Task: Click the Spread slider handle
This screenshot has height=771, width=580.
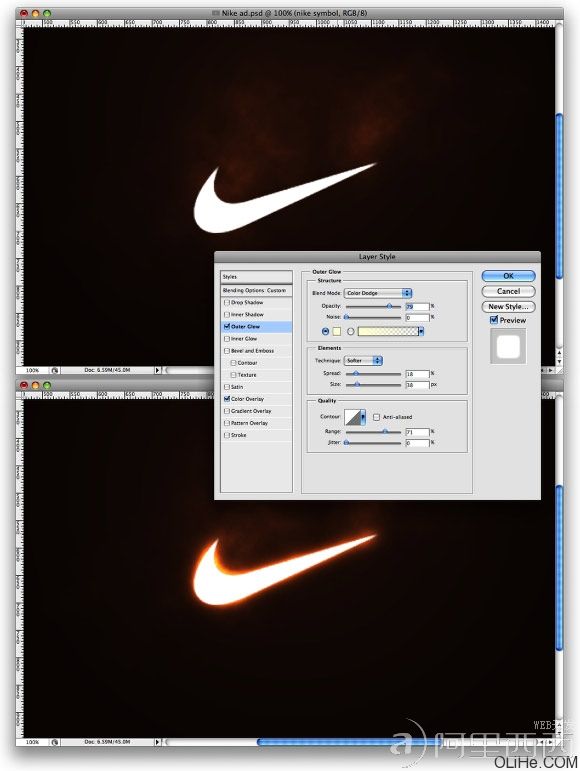Action: pos(356,374)
